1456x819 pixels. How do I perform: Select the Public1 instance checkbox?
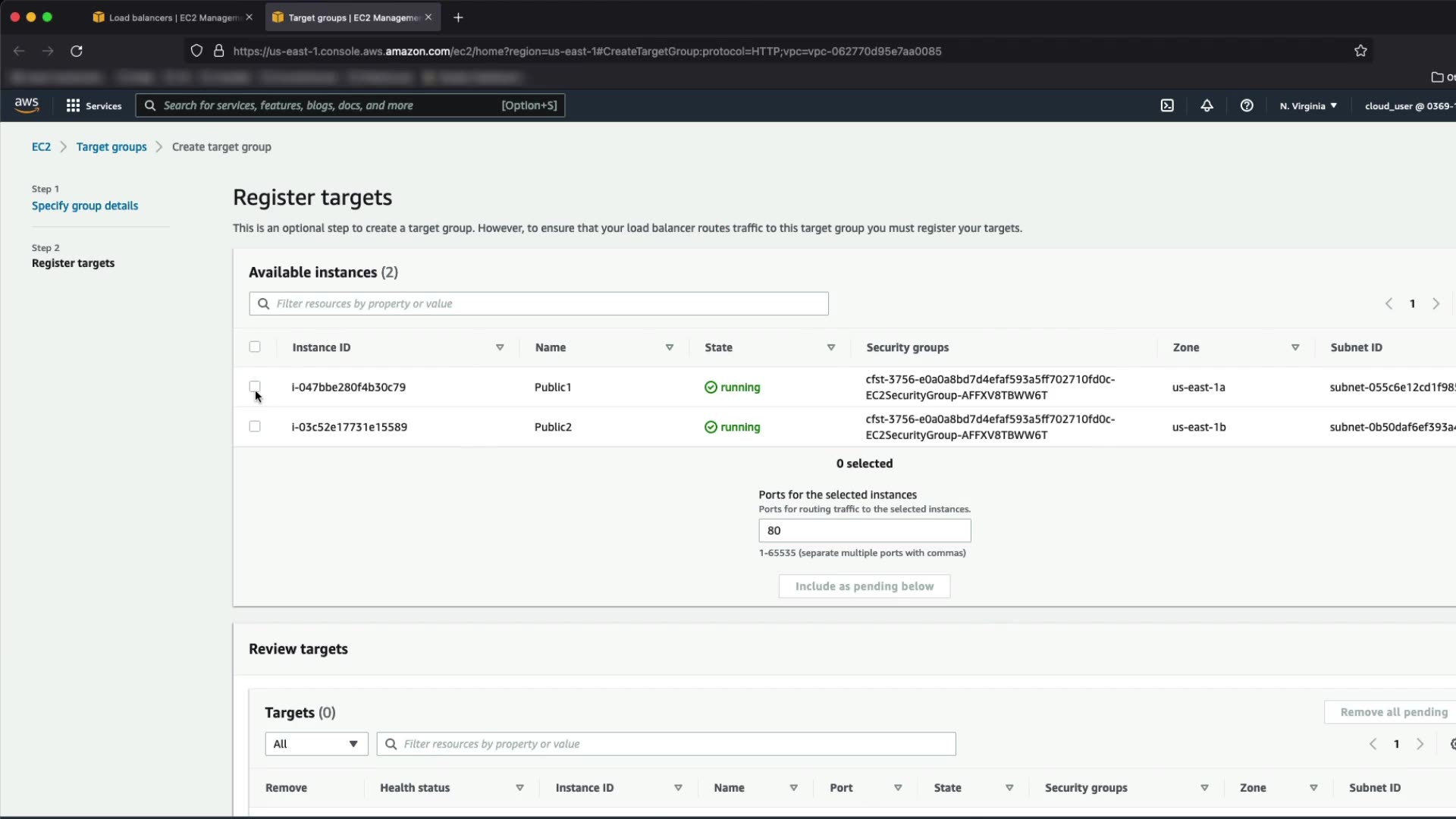[x=255, y=387]
